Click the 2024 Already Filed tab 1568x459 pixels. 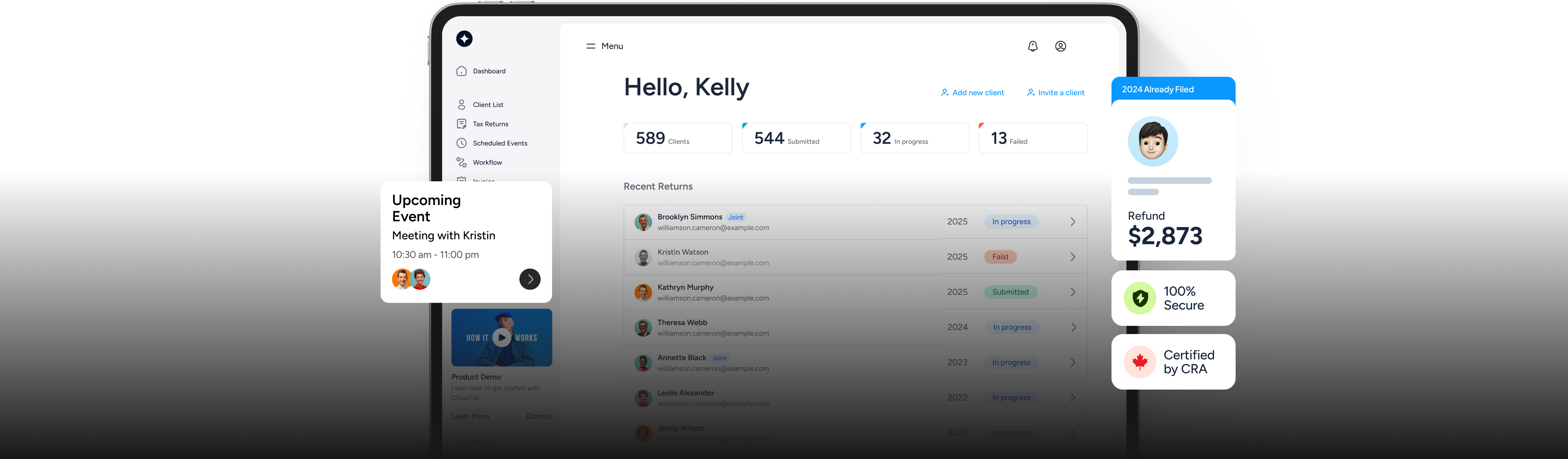(1173, 89)
